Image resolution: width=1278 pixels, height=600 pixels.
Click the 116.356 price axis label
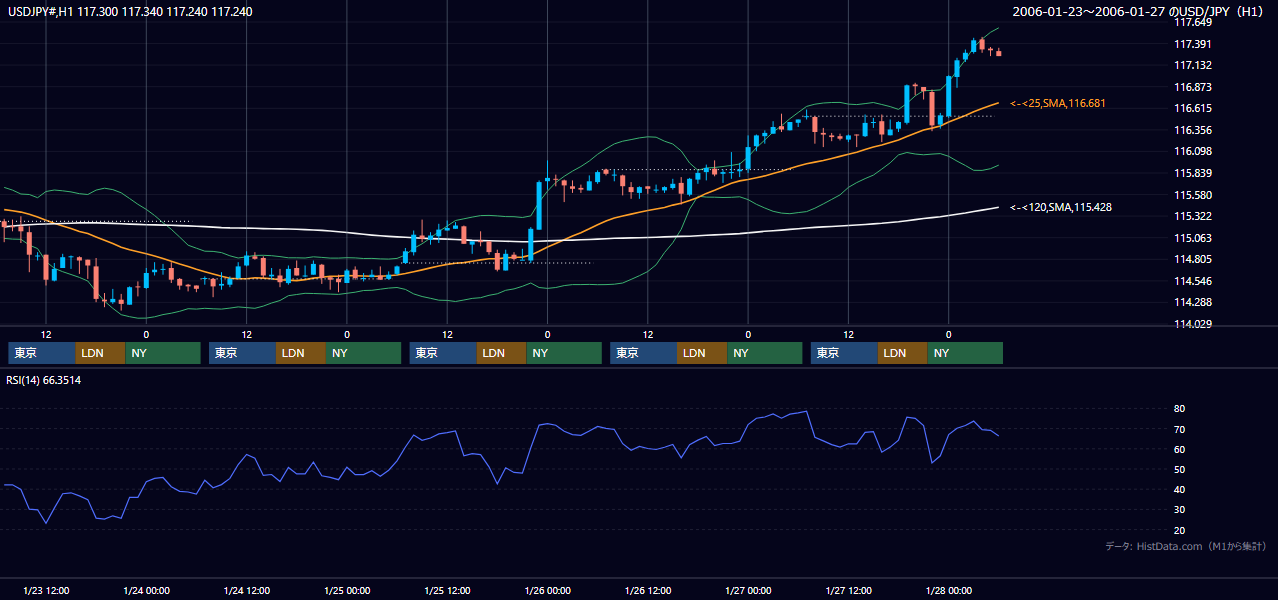(x=1193, y=130)
